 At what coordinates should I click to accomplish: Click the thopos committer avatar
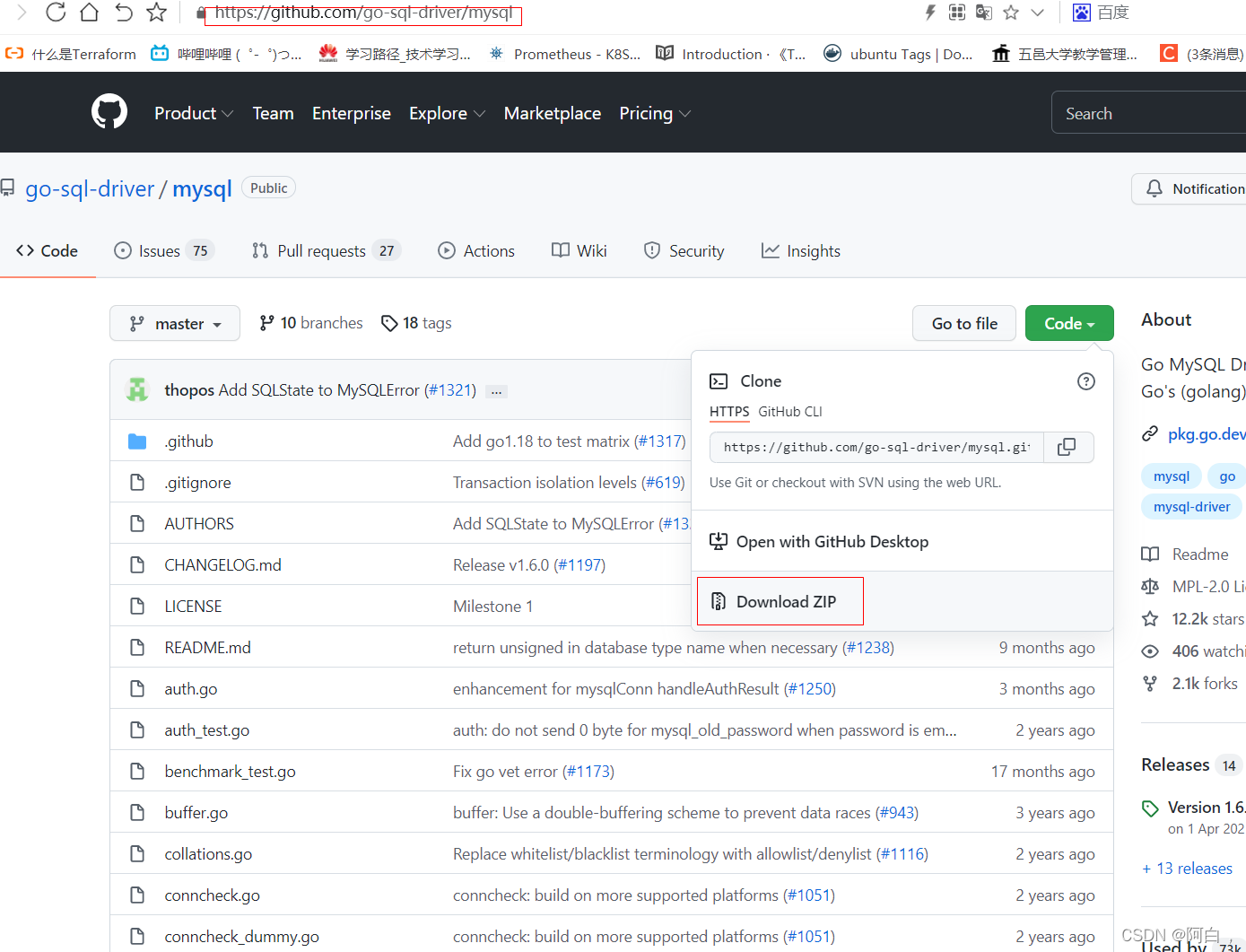coord(137,389)
